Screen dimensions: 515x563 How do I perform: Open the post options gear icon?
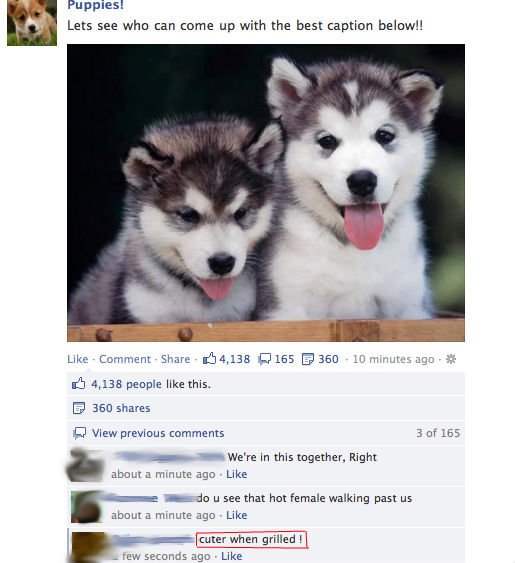[451, 359]
